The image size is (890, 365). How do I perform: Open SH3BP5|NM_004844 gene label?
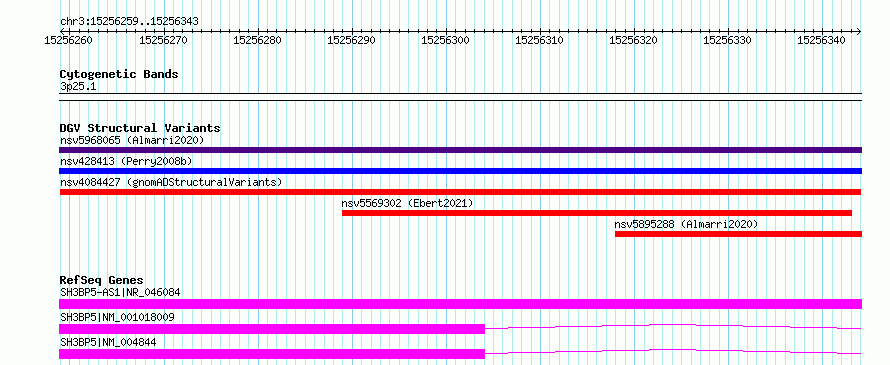(108, 342)
